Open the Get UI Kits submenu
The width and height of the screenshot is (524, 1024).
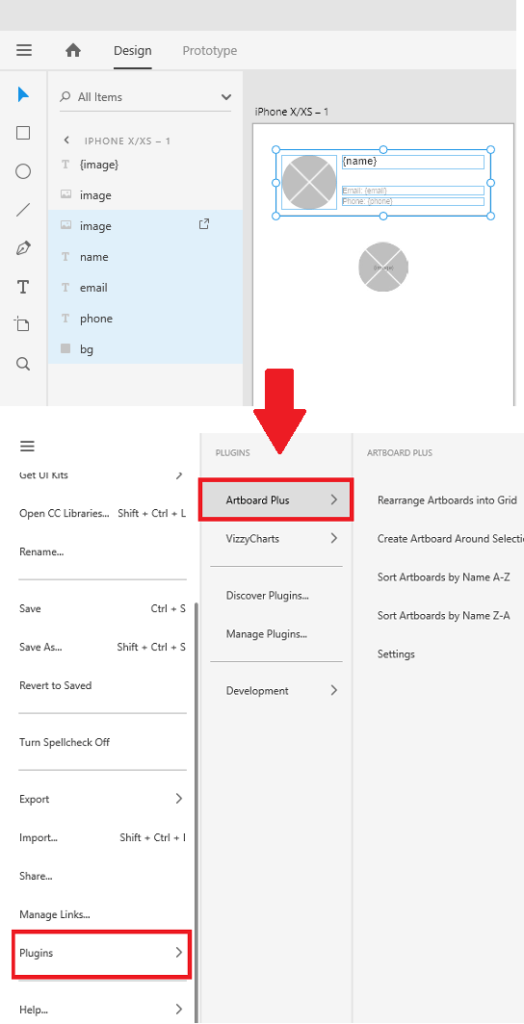(103, 475)
